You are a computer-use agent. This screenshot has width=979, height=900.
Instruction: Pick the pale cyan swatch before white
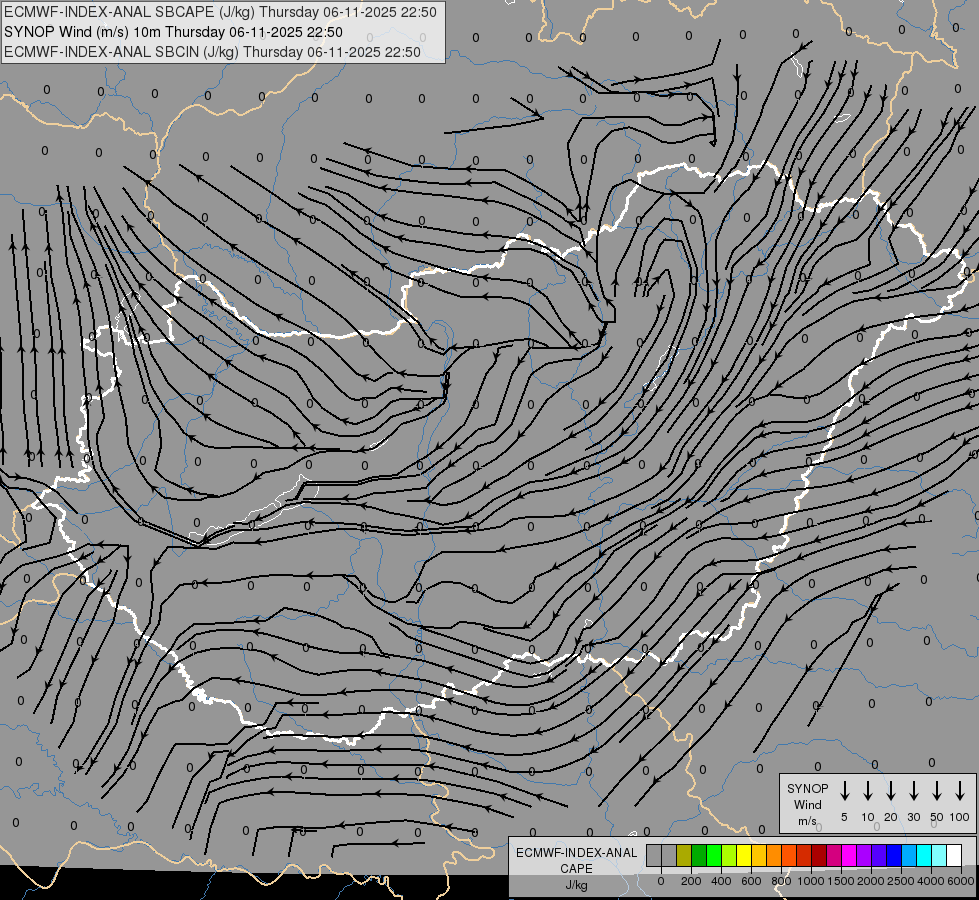click(x=939, y=855)
